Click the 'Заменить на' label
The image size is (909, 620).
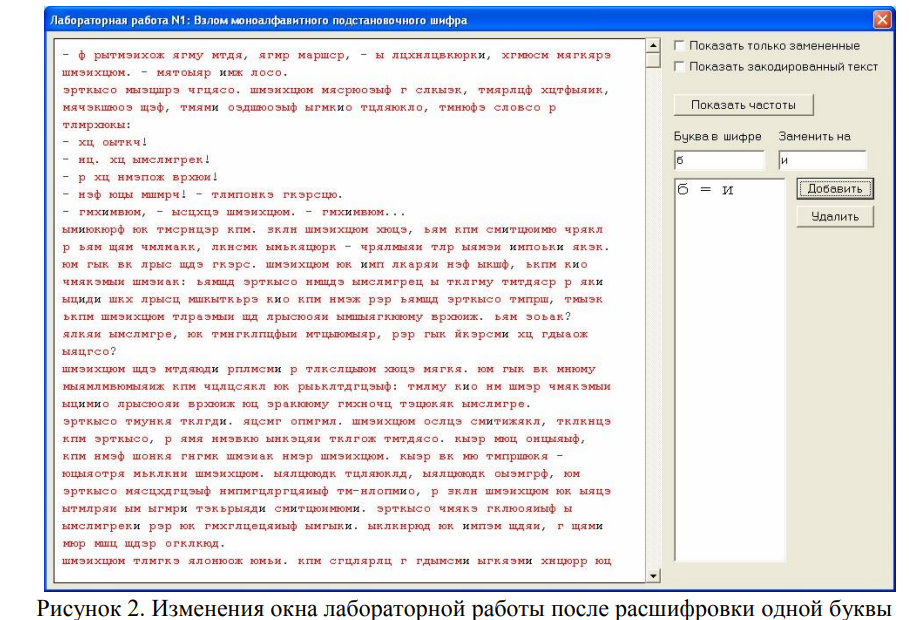coord(815,137)
